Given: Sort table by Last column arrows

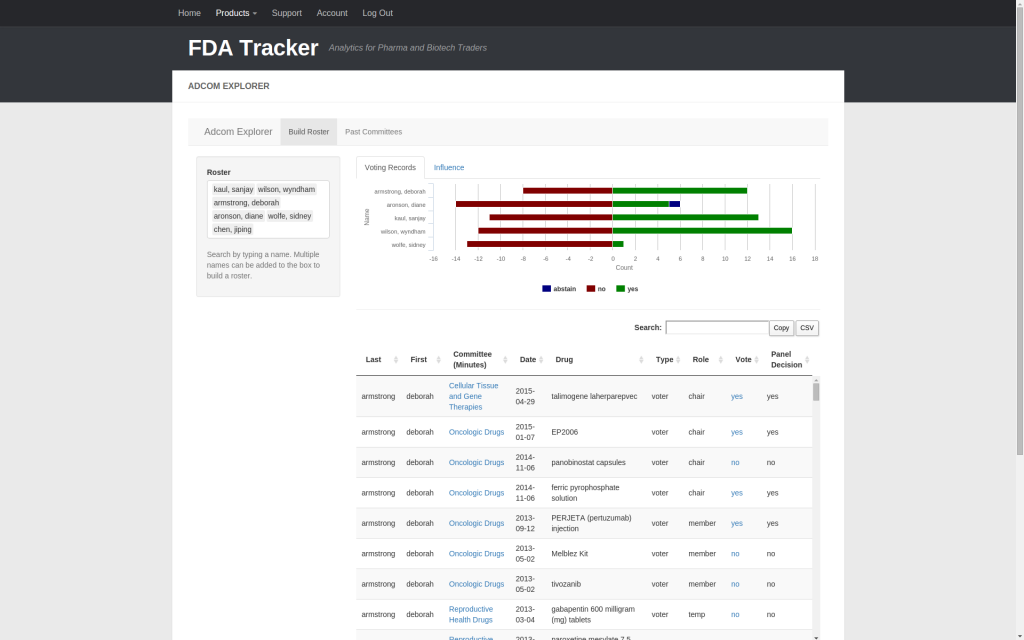Looking at the screenshot, I should [396, 360].
